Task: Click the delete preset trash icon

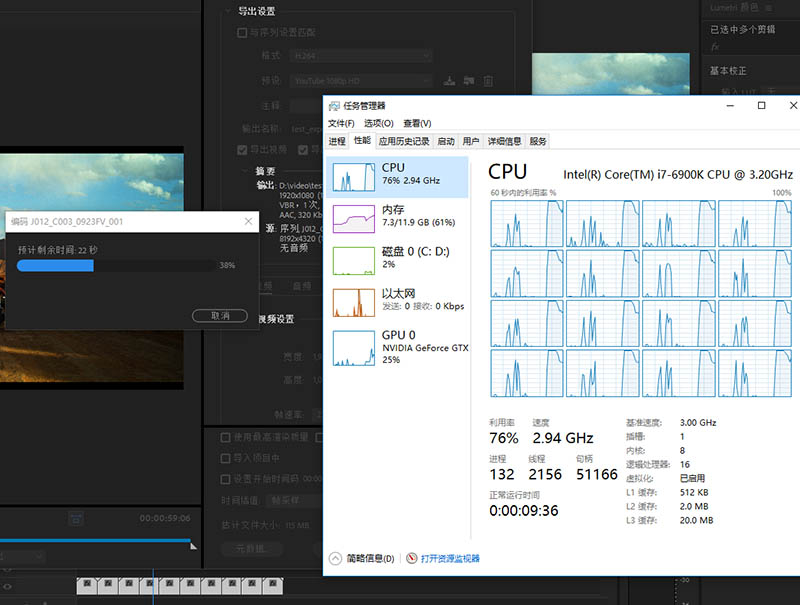Action: 488,81
